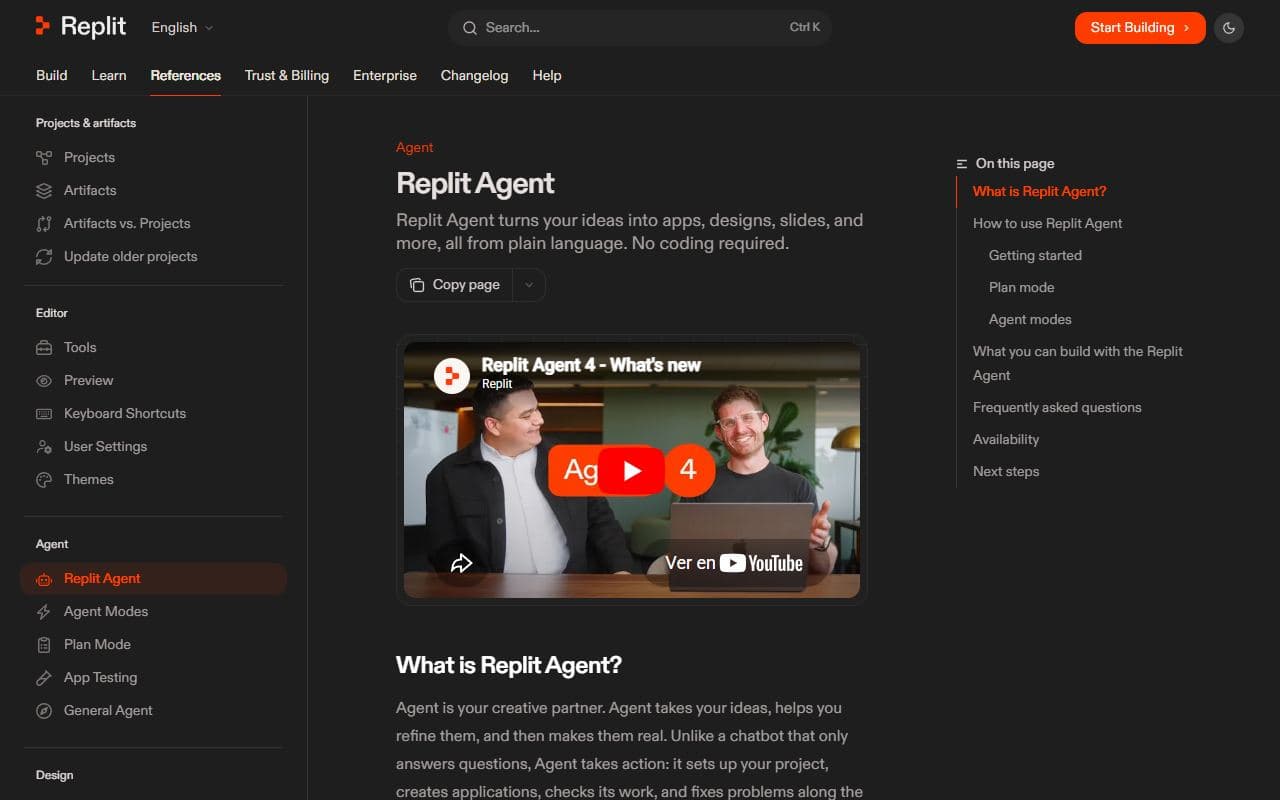The height and width of the screenshot is (800, 1280).
Task: Click the Replit wordmark text
Action: pyautogui.click(x=93, y=27)
